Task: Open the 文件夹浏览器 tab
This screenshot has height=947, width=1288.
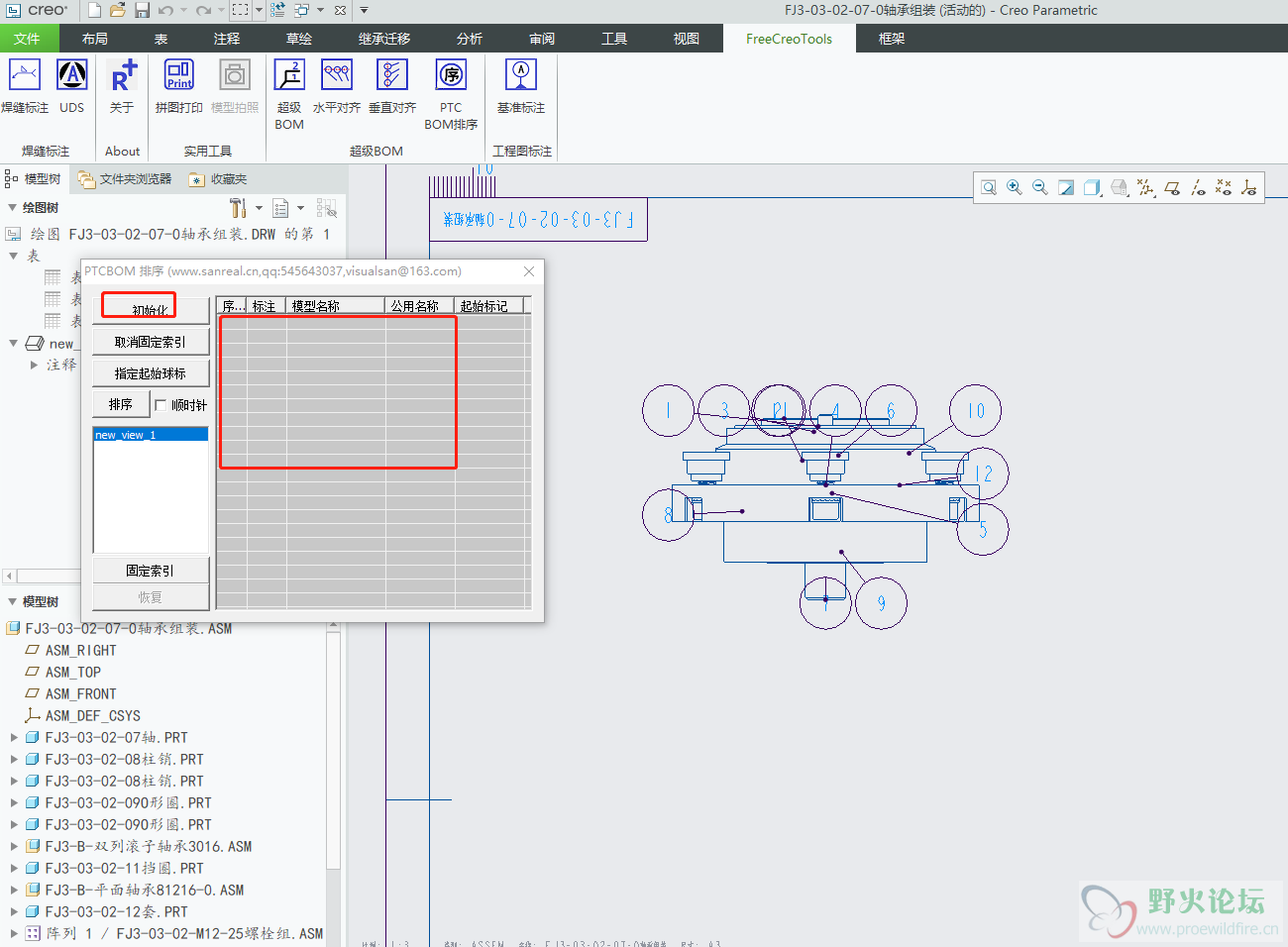Action: pos(125,179)
